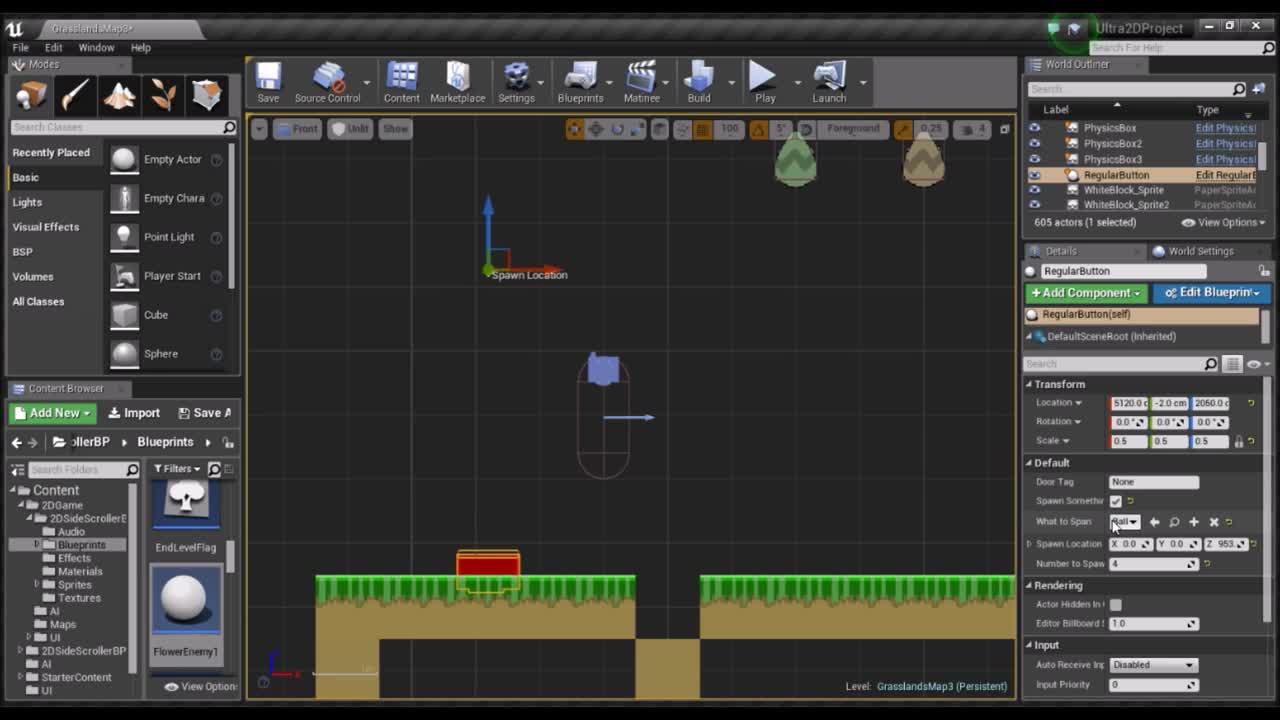The height and width of the screenshot is (720, 1280).
Task: Open the Edit menu
Action: point(53,48)
